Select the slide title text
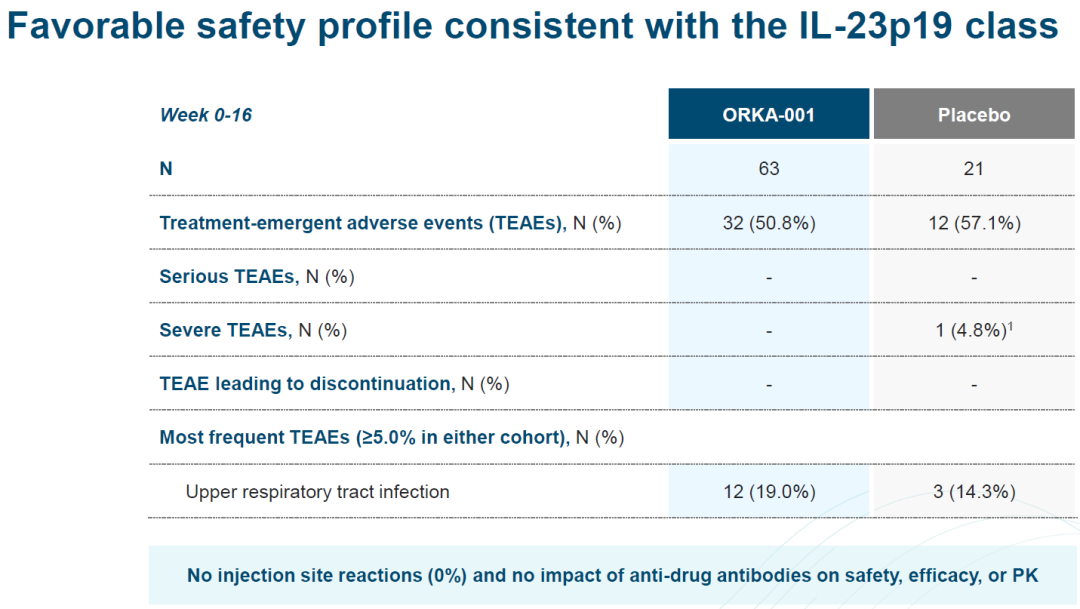 (x=531, y=27)
